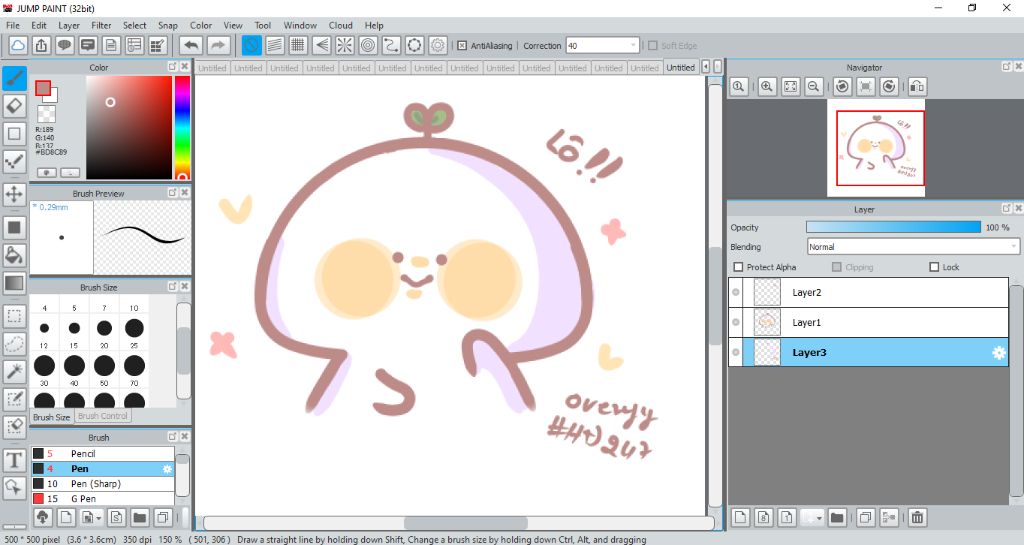Click the Redo arrow icon
1024x545 pixels.
[218, 46]
